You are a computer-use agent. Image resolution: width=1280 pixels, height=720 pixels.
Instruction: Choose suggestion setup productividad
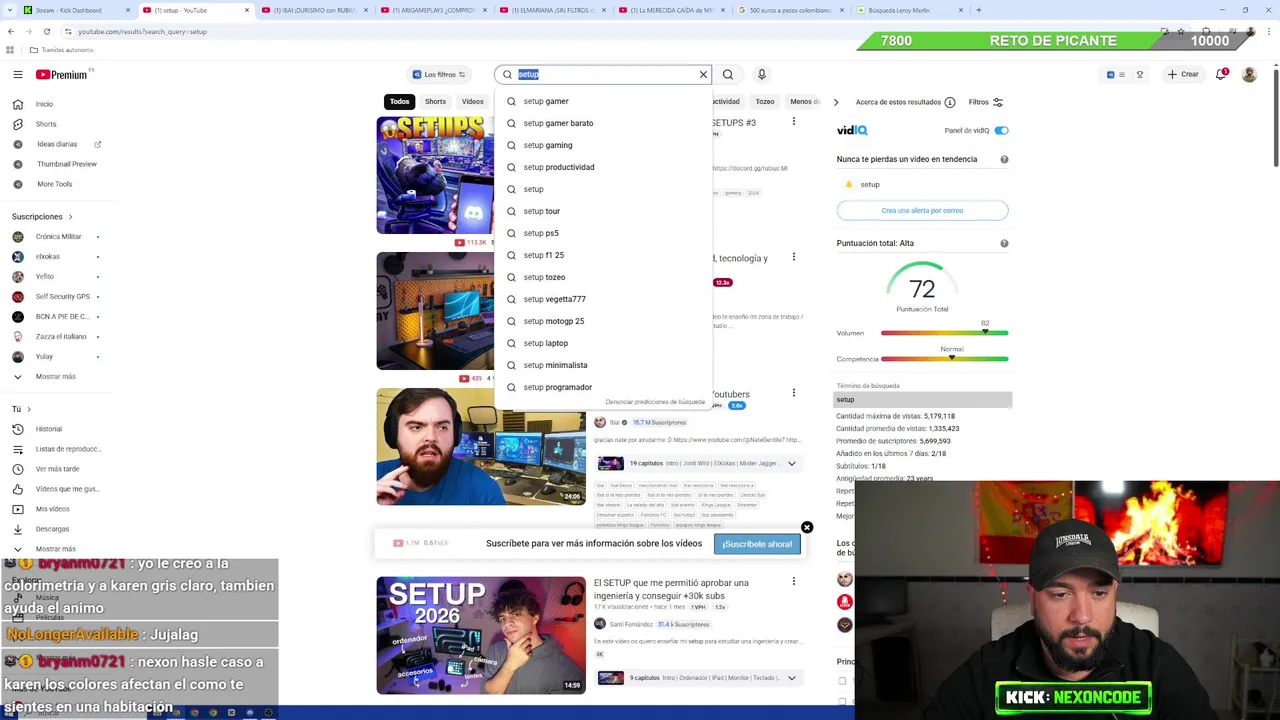603,167
